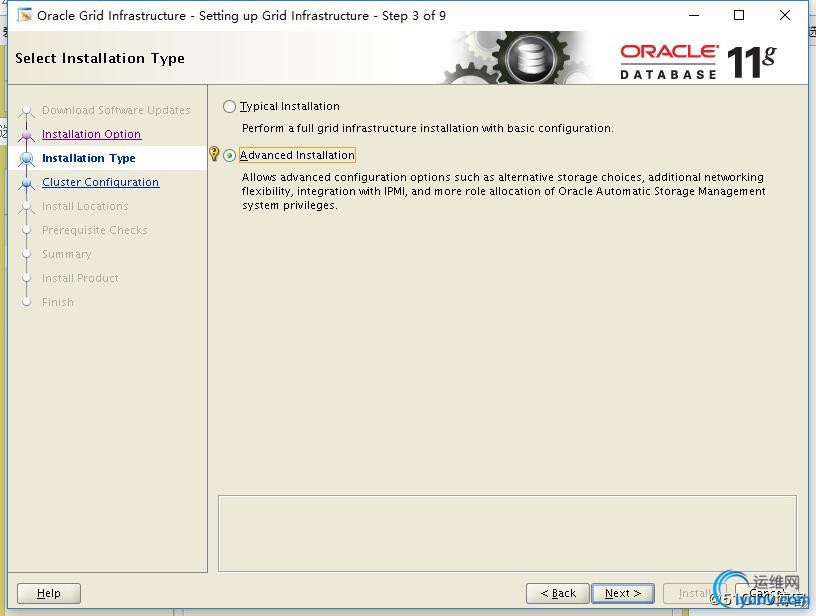Click the 'Allows advanced configuration options' description text

(503, 191)
